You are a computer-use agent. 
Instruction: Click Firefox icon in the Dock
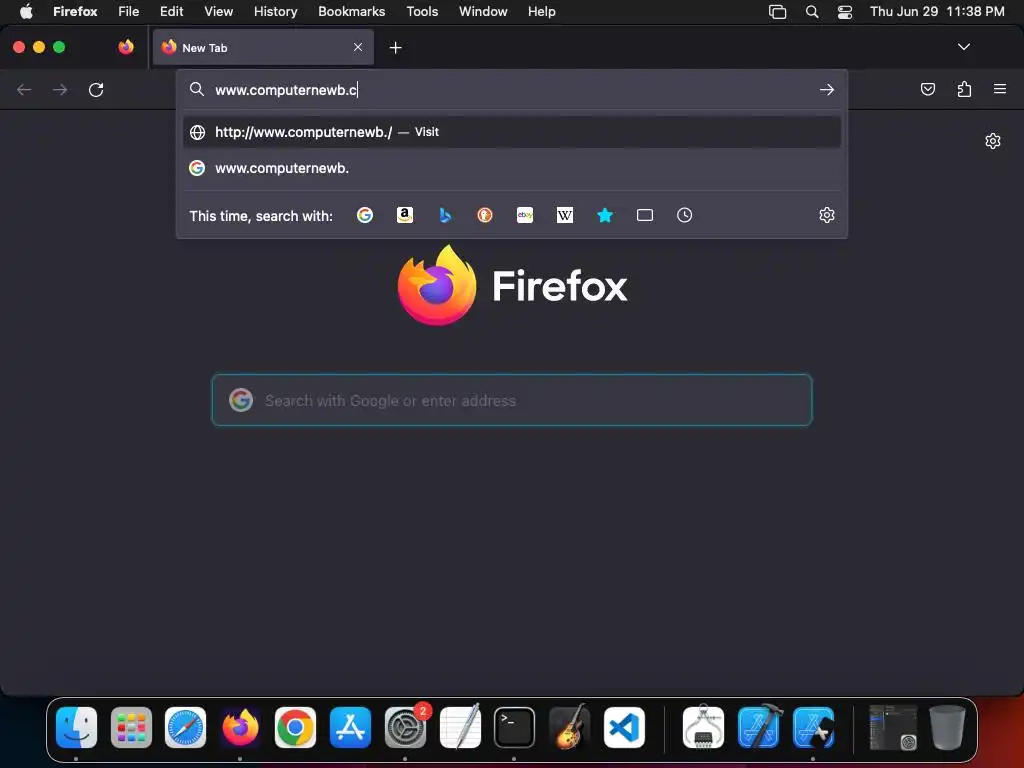(240, 727)
